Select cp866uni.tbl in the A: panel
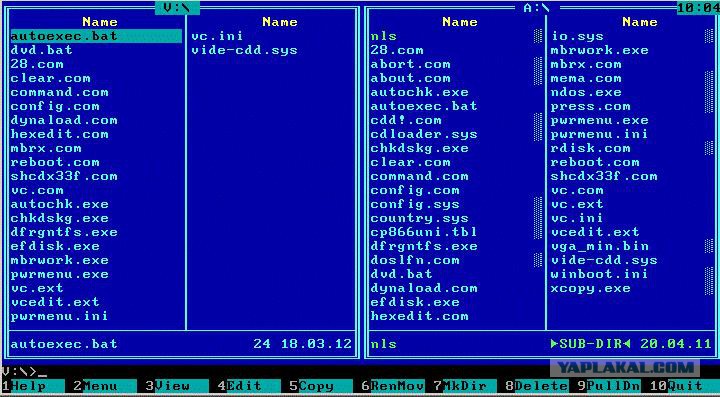This screenshot has height=397, width=720. point(424,232)
